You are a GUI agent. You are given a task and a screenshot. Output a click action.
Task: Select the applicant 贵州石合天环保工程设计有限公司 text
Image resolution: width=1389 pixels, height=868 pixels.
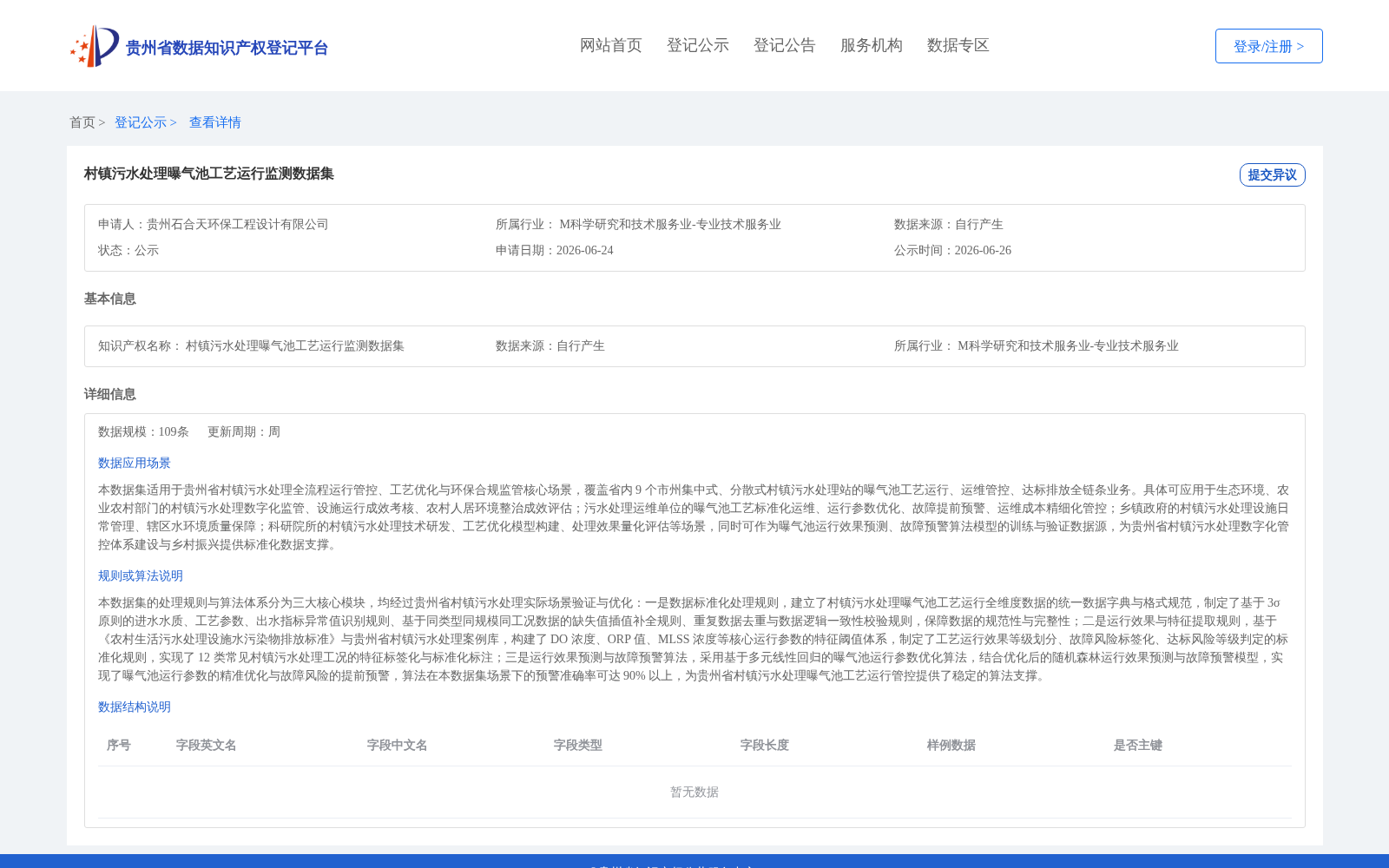tap(238, 224)
